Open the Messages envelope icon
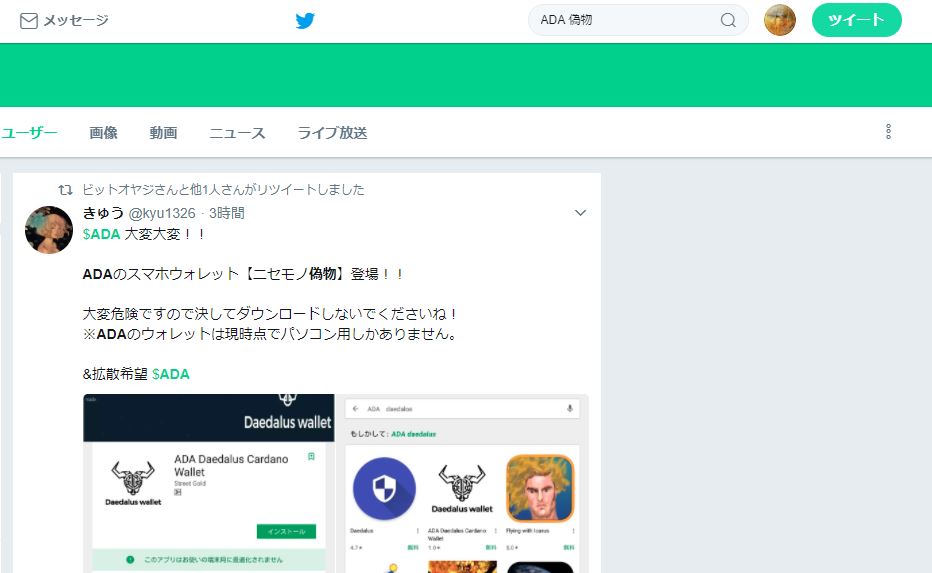The width and height of the screenshot is (932, 573). (29, 21)
